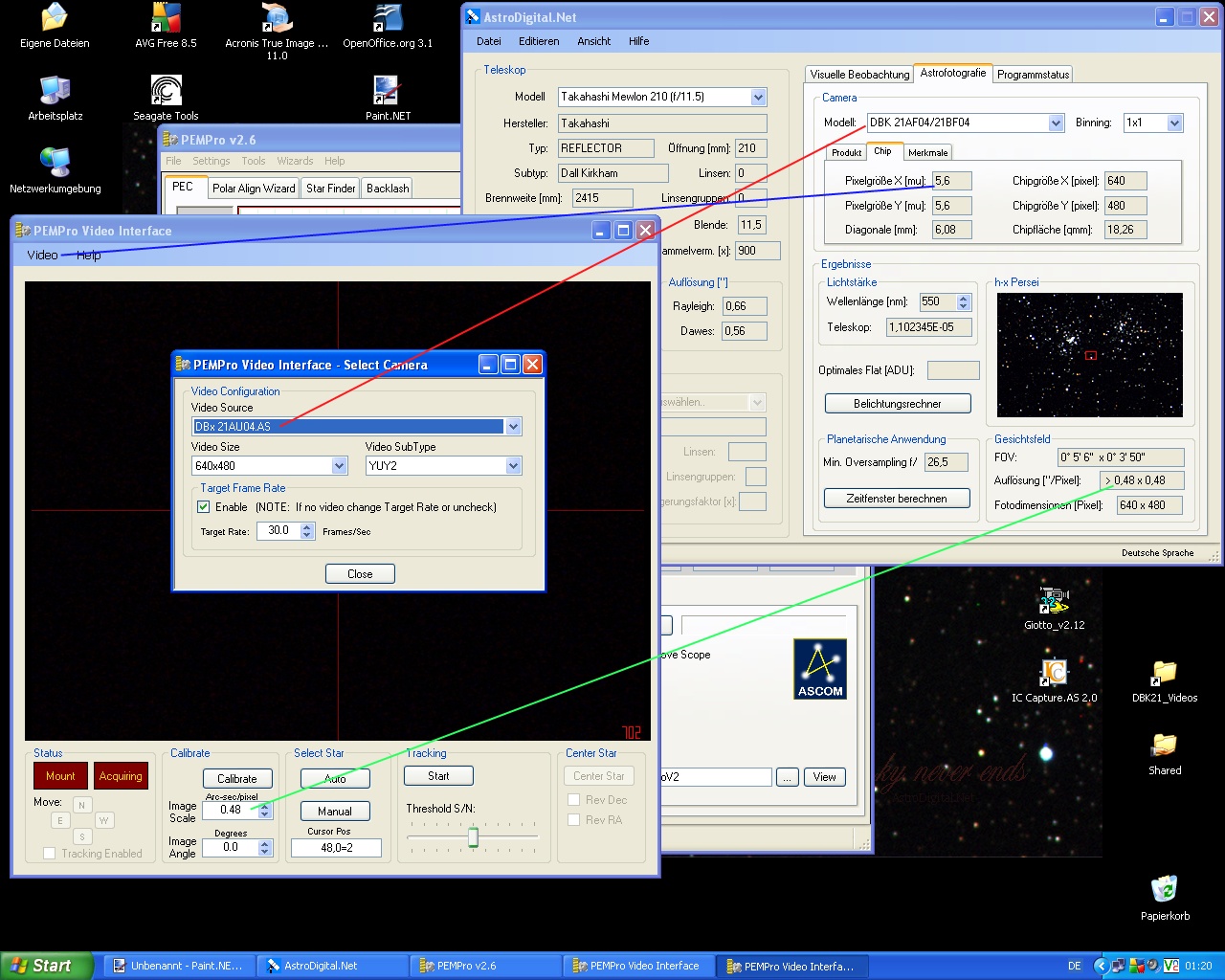Screen dimensions: 1225x980
Task: Click the DE language indicator in tray
Action: (x=1075, y=966)
